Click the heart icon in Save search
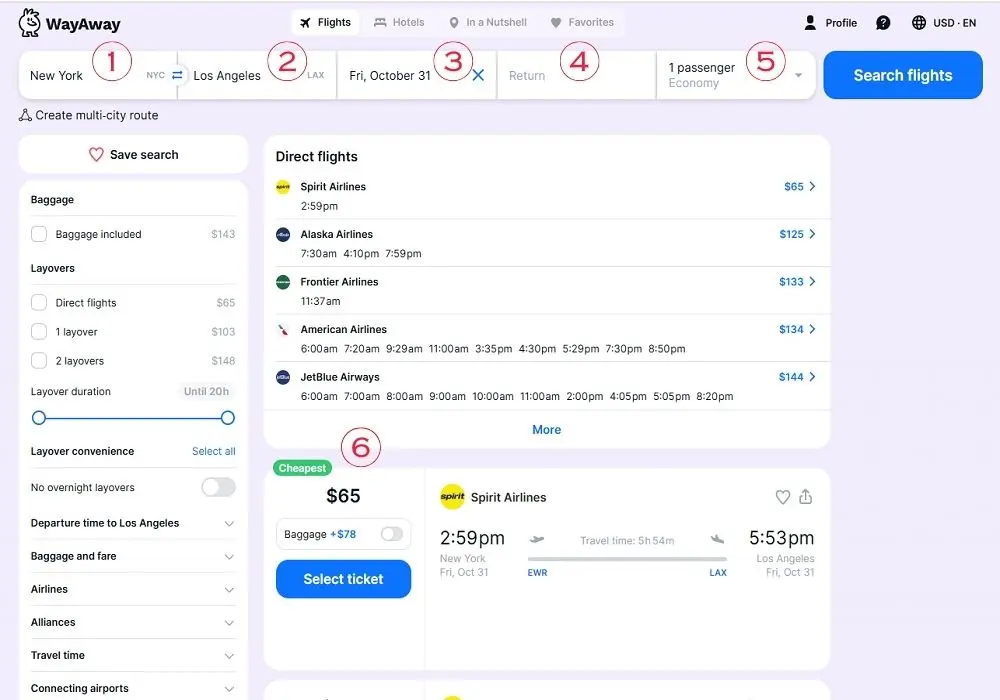Image resolution: width=1000 pixels, height=700 pixels. (96, 155)
